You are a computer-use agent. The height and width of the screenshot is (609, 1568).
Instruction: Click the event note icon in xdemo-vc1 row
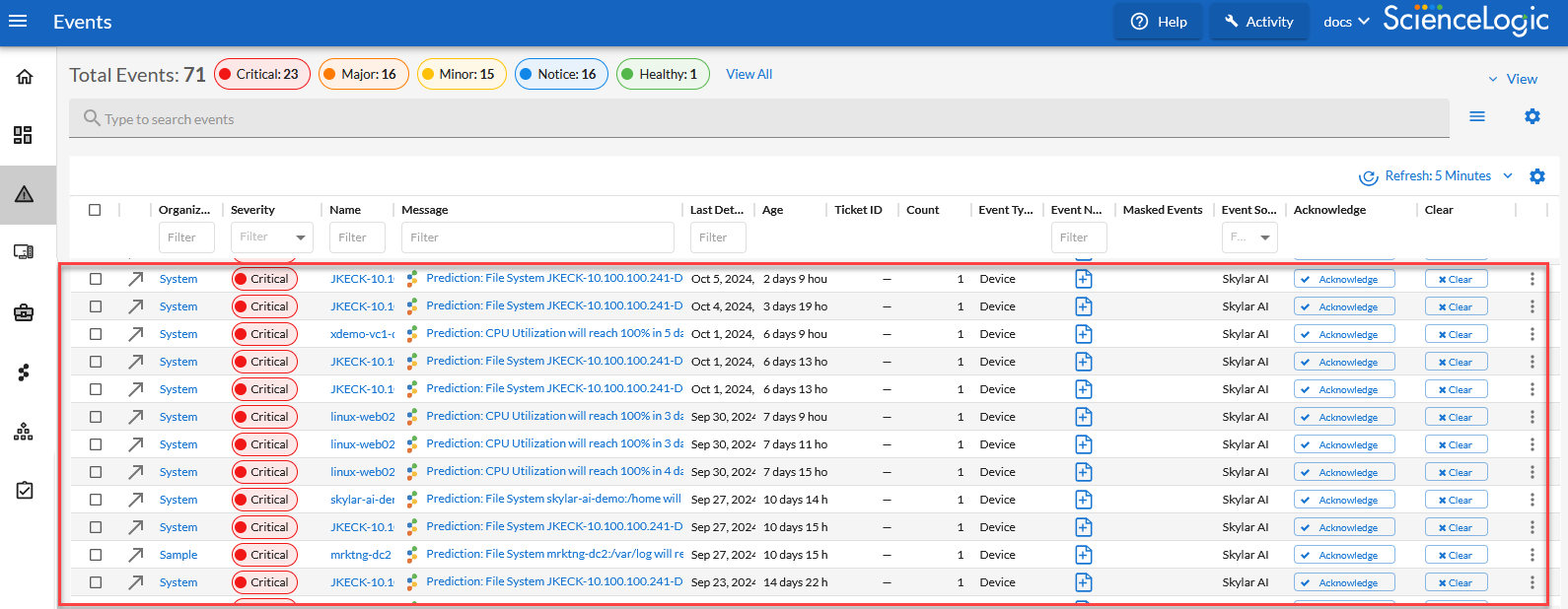(1083, 334)
